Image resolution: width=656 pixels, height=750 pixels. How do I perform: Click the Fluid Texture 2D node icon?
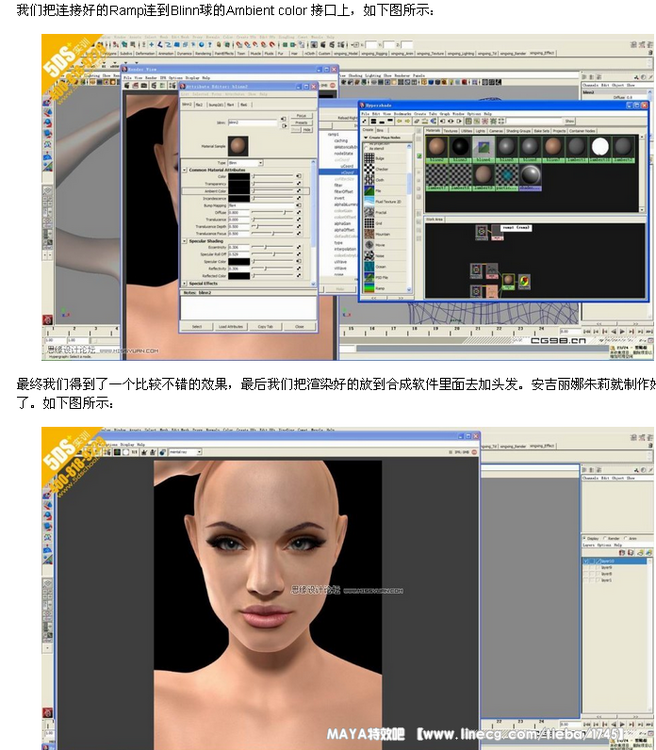tap(369, 201)
